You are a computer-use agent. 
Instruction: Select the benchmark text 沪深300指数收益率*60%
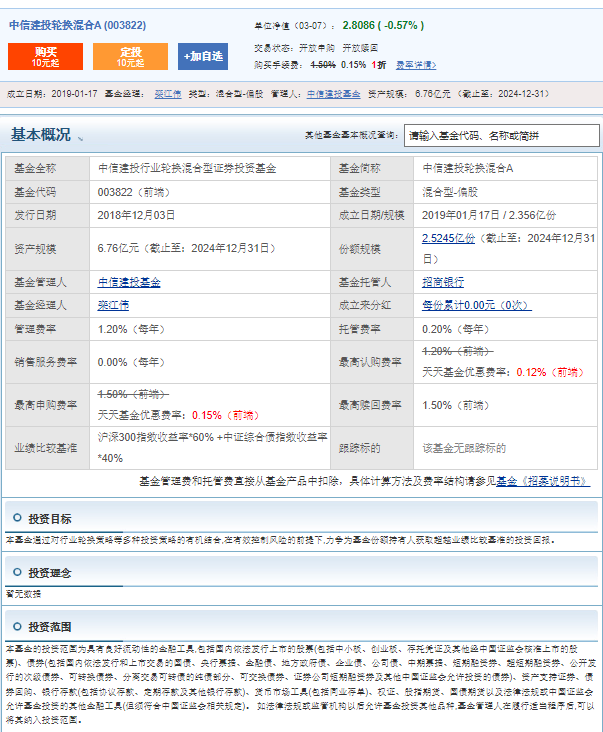[155, 437]
